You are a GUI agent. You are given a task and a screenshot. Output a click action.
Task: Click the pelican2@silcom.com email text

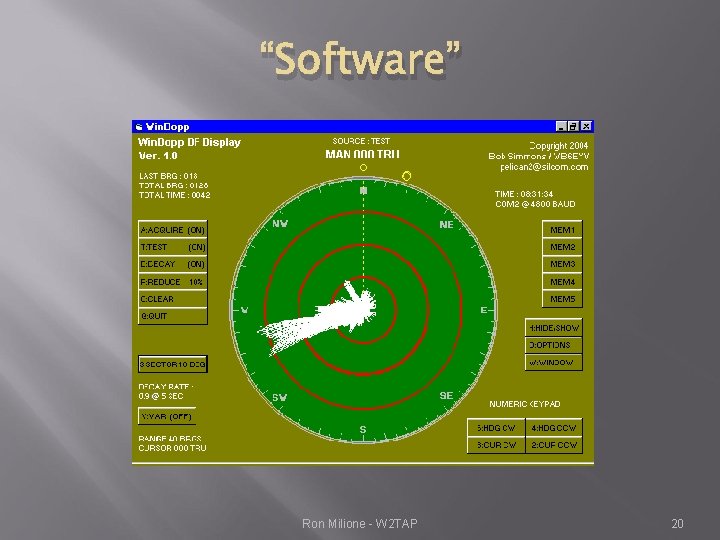(x=544, y=167)
